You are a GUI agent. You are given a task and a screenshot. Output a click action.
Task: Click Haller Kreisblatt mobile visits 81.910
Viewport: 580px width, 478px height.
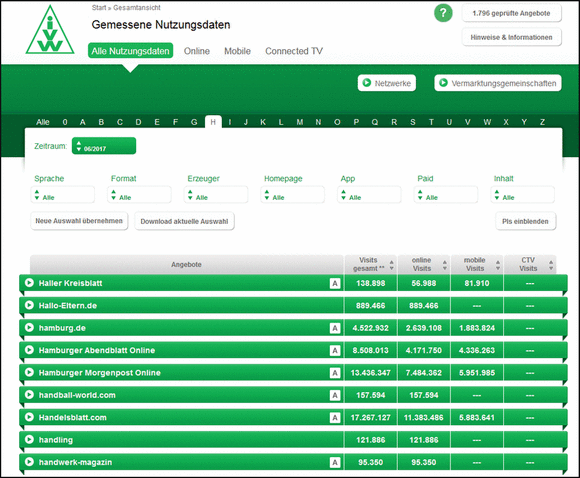click(x=477, y=283)
